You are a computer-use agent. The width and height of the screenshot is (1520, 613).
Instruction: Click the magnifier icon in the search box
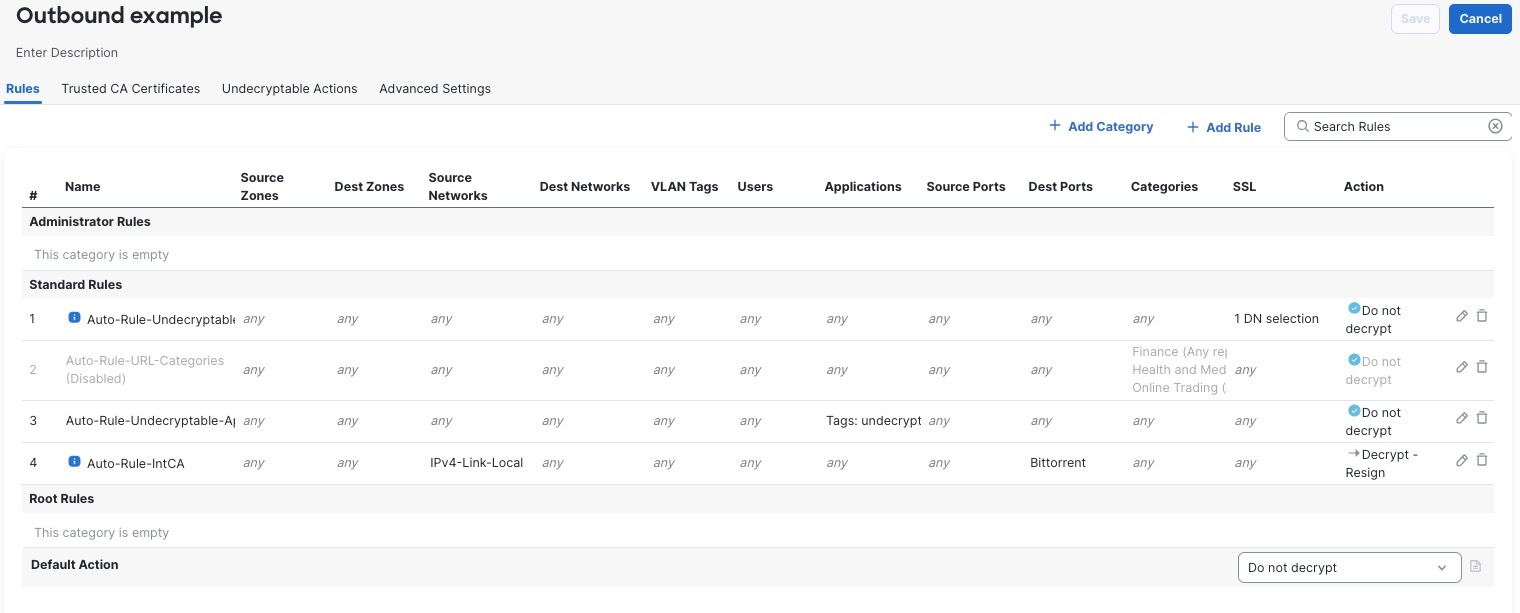[x=1303, y=126]
